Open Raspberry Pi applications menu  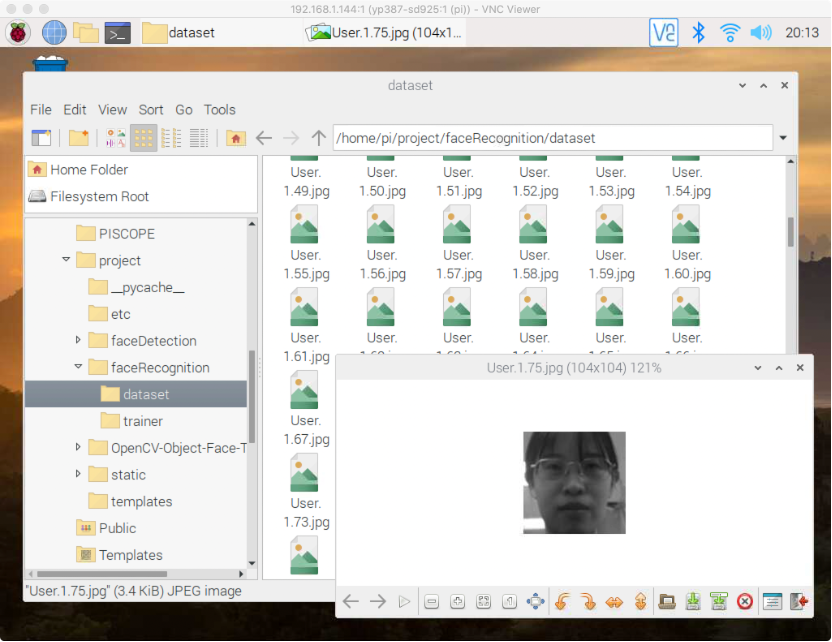(19, 32)
